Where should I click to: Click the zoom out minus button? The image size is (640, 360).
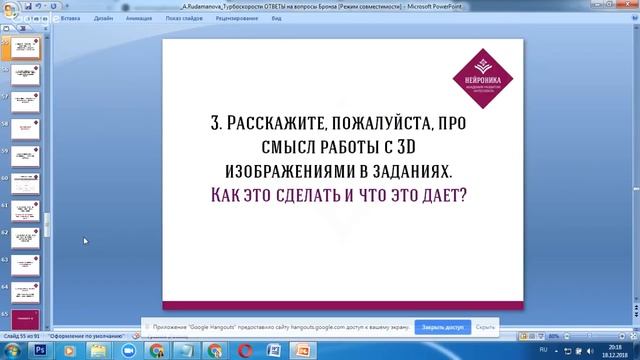pyautogui.click(x=567, y=336)
